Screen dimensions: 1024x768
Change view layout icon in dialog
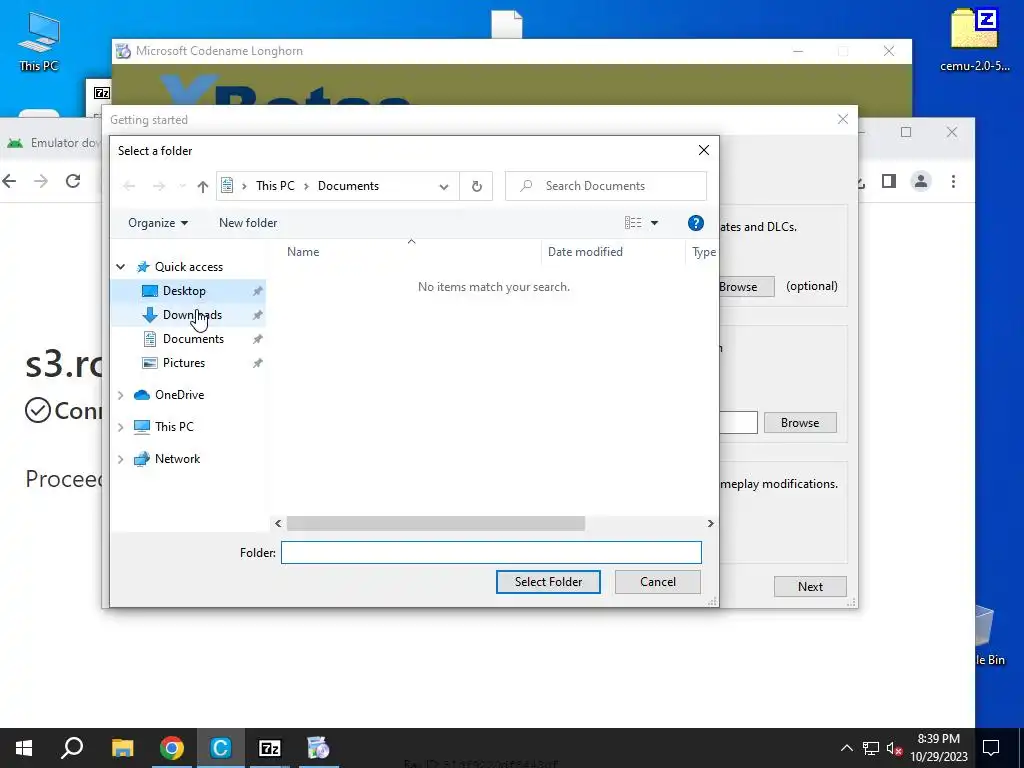pyautogui.click(x=633, y=223)
